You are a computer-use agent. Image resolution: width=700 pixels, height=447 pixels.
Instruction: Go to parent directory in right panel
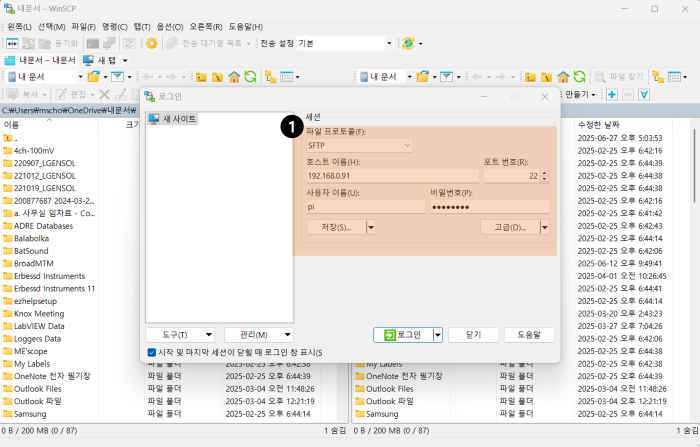pos(530,77)
